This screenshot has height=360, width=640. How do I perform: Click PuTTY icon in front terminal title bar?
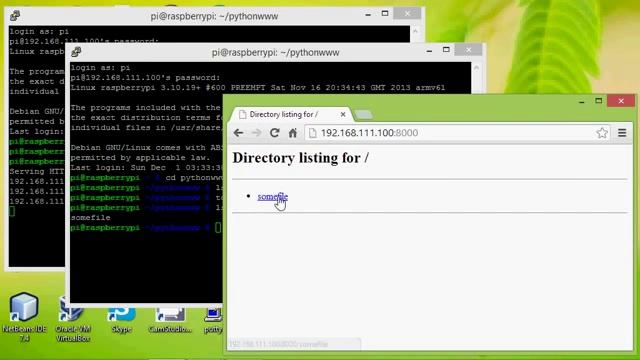click(x=76, y=52)
